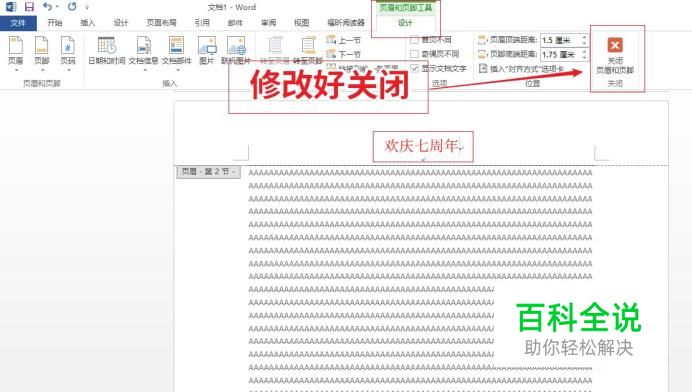The width and height of the screenshot is (692, 392).
Task: Undo the last action
Action: pyautogui.click(x=47, y=7)
